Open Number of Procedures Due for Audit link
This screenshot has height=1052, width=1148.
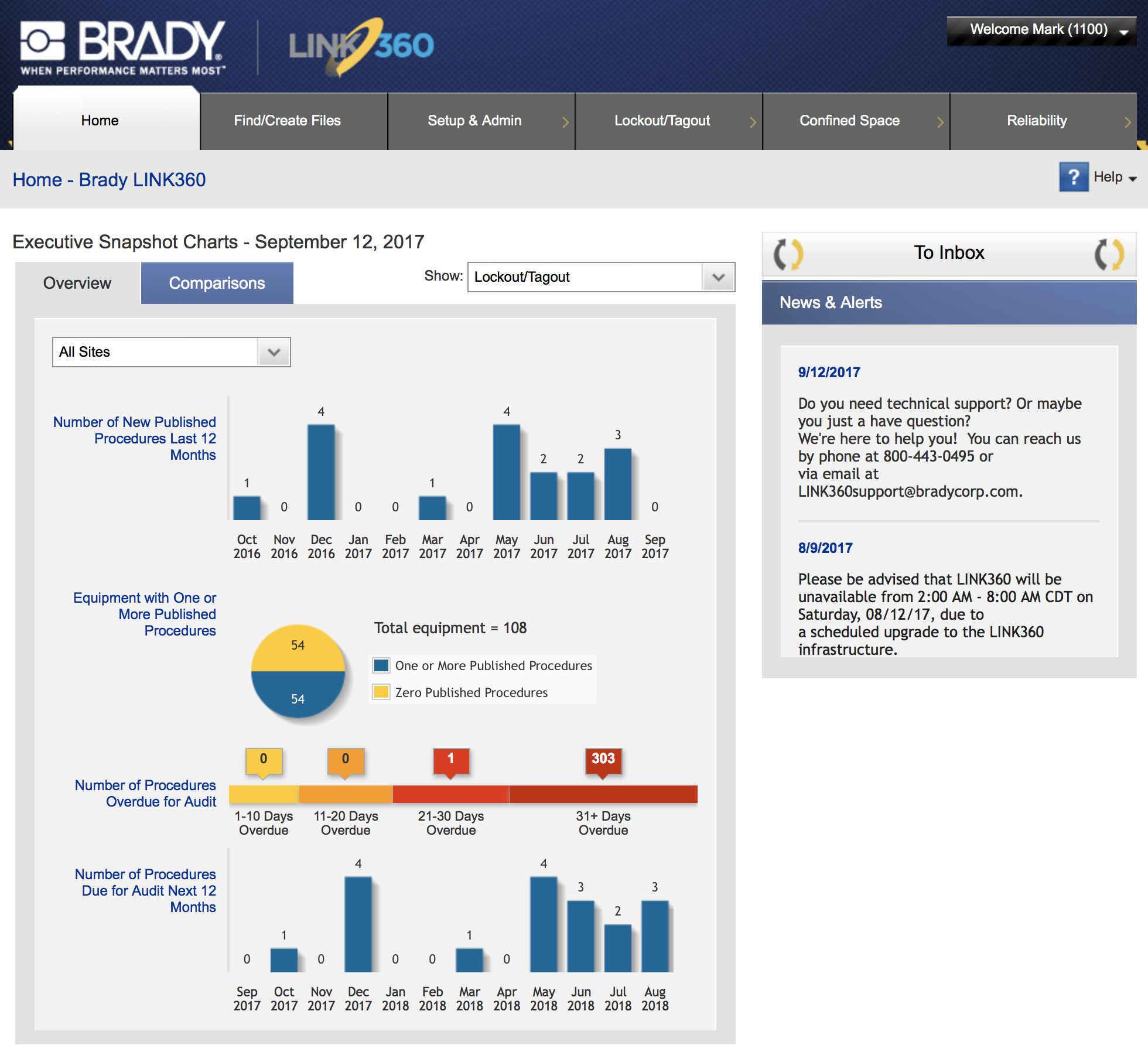coord(146,890)
